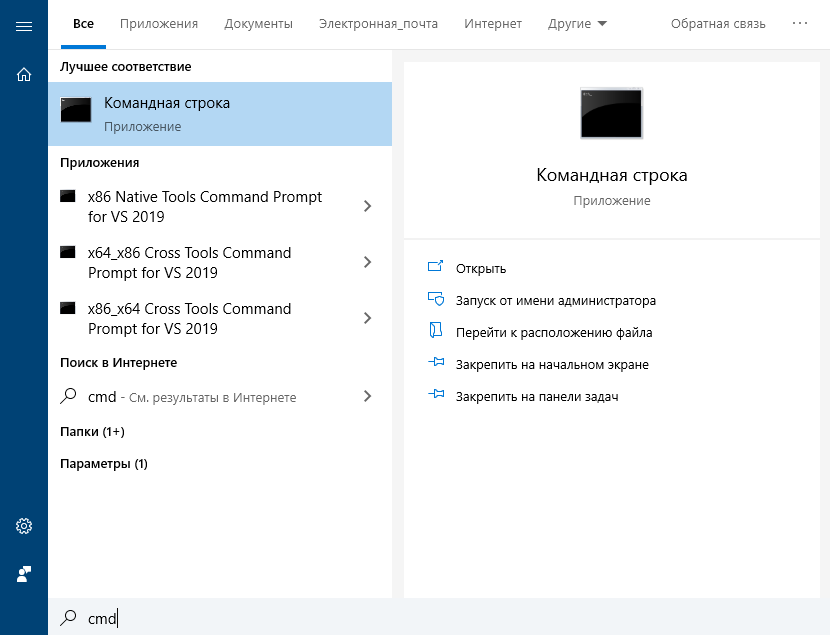Click the search input field containing cmd

pos(439,617)
